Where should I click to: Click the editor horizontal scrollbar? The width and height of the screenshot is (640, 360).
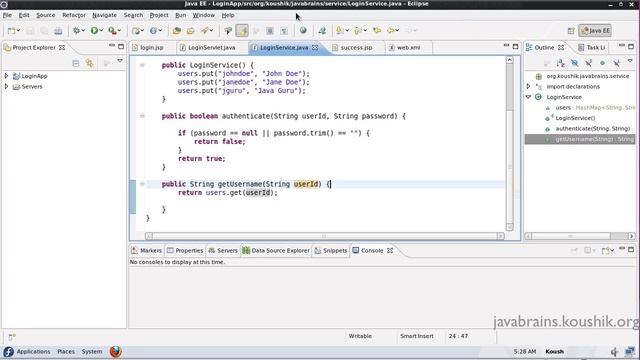coord(324,236)
